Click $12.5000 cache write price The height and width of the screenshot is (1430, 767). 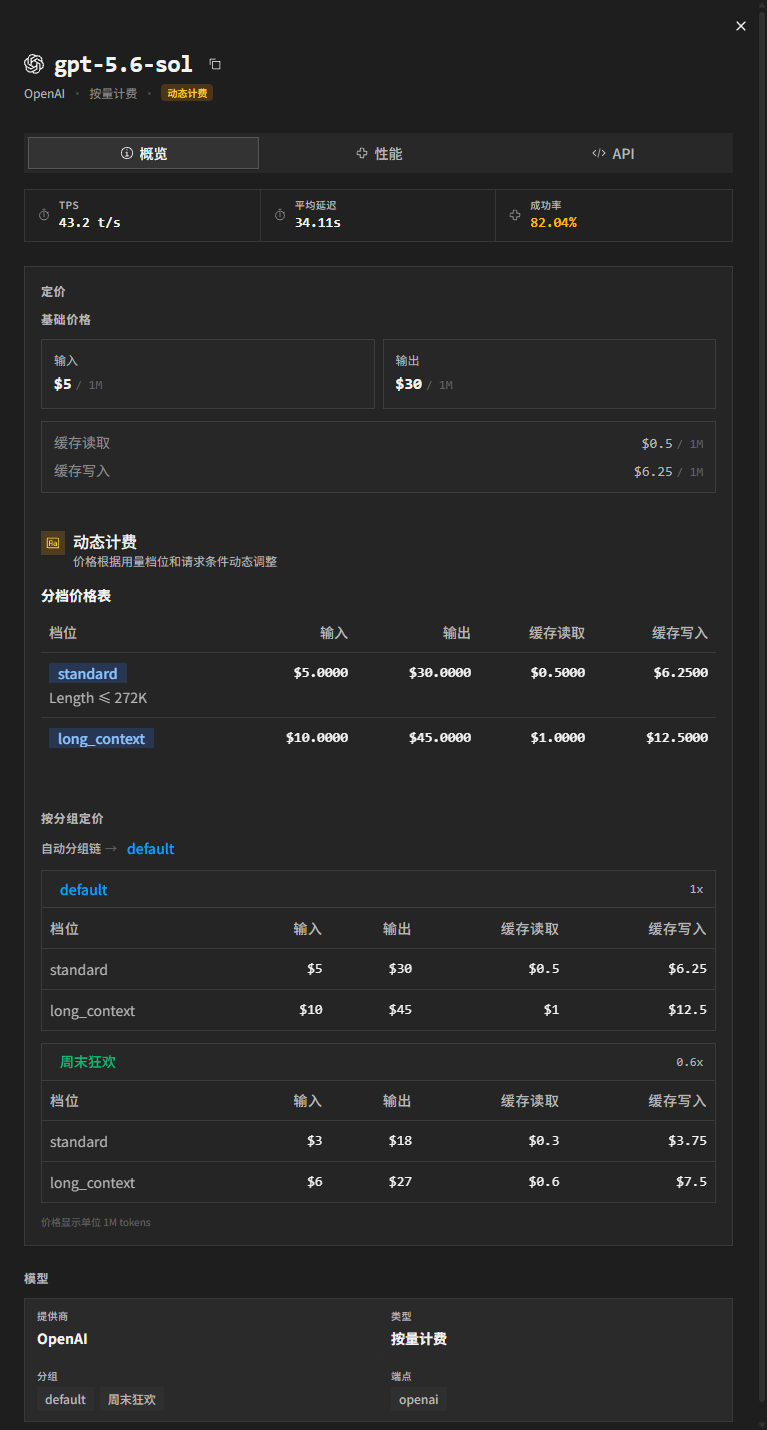point(677,738)
